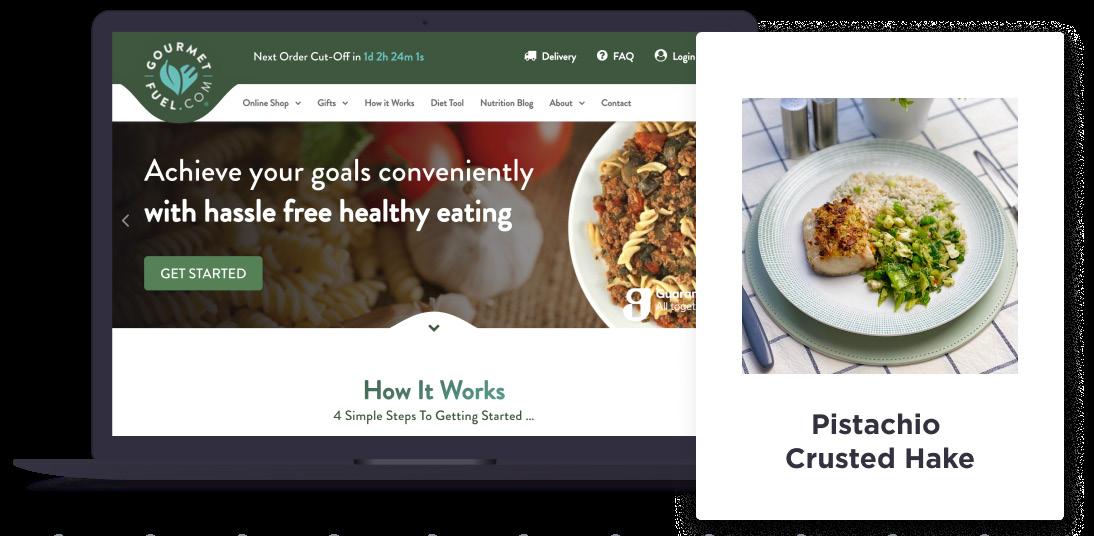This screenshot has height=536, width=1094.
Task: Expand the About dropdown menu
Action: pos(567,103)
